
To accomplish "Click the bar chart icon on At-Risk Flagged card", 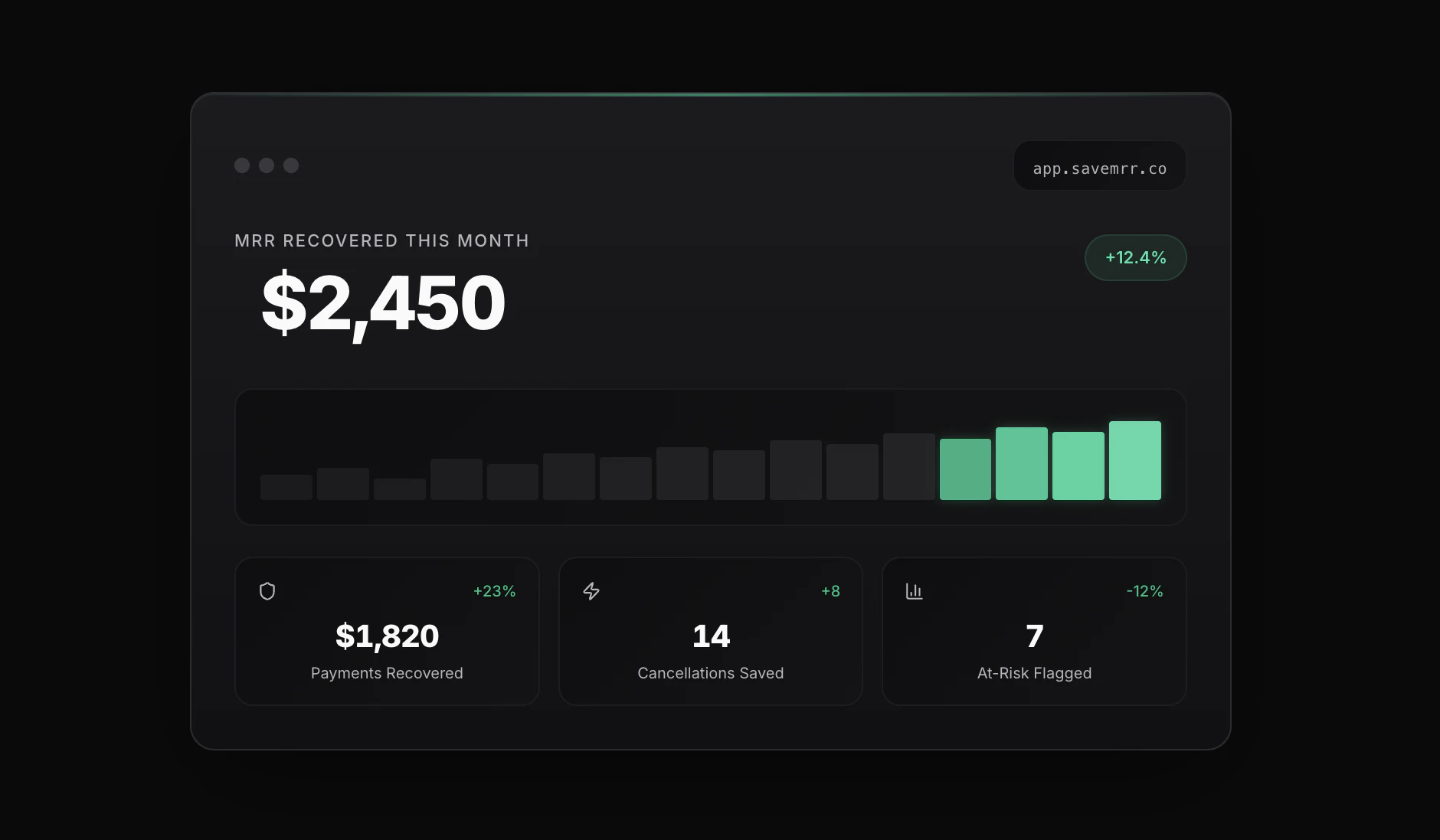I will tap(915, 590).
